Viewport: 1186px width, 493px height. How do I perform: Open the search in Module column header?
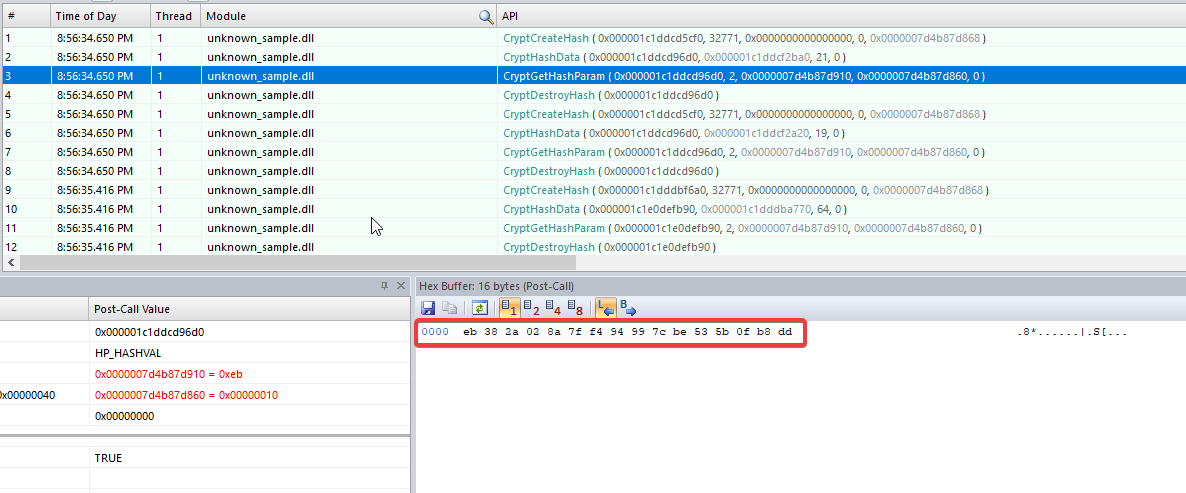486,17
